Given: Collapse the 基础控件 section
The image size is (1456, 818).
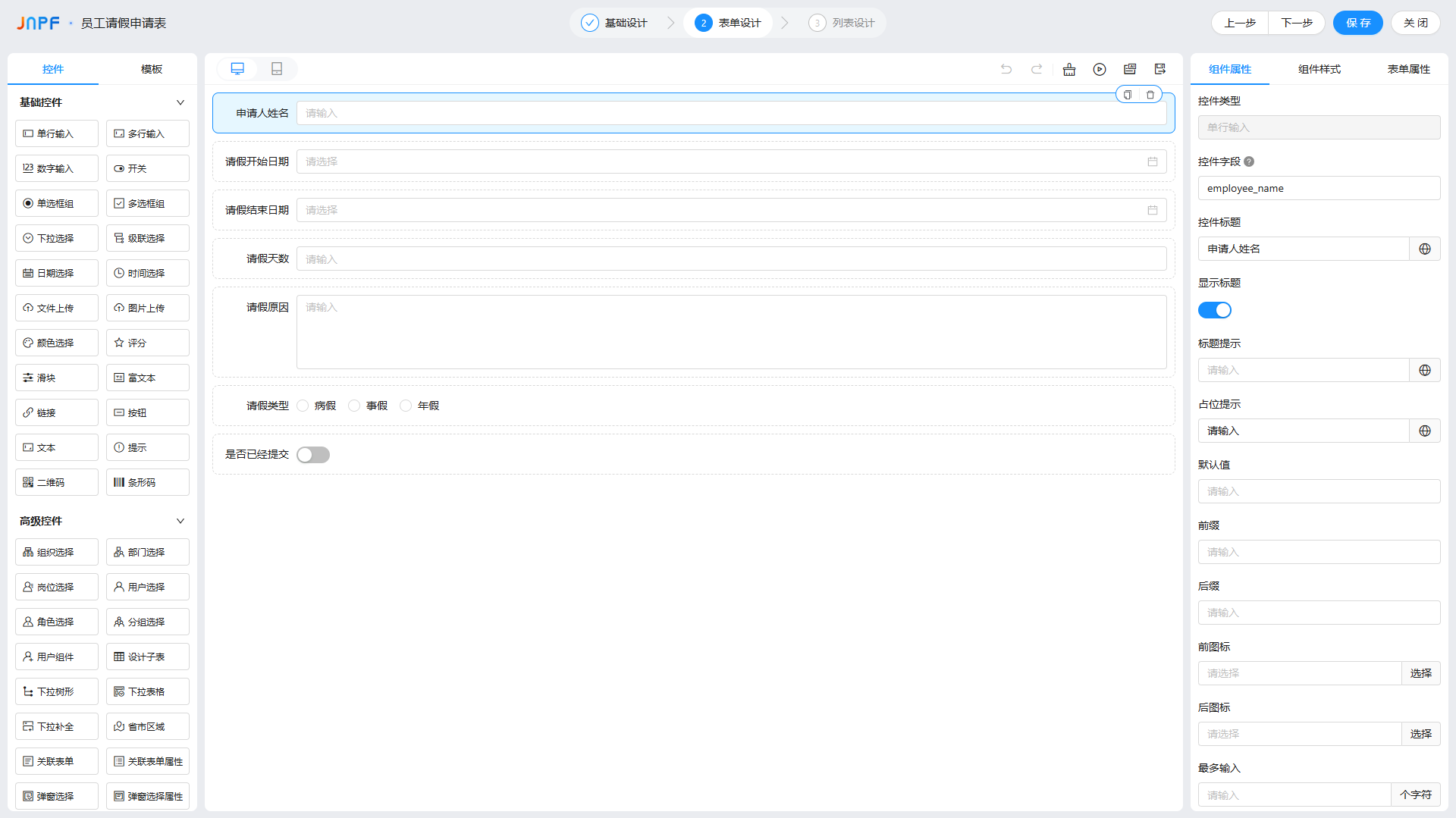Looking at the screenshot, I should point(180,102).
